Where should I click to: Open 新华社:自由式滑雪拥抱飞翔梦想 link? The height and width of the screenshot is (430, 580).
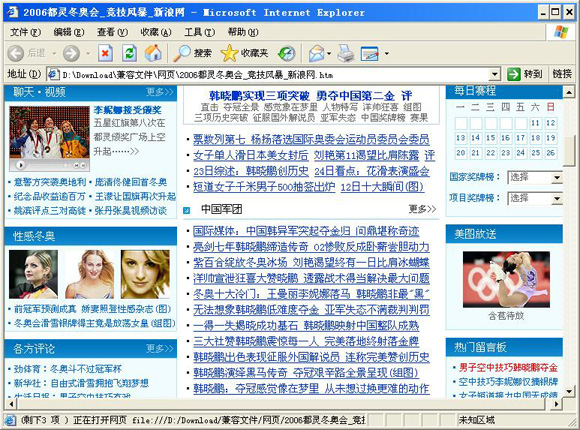coord(81,383)
